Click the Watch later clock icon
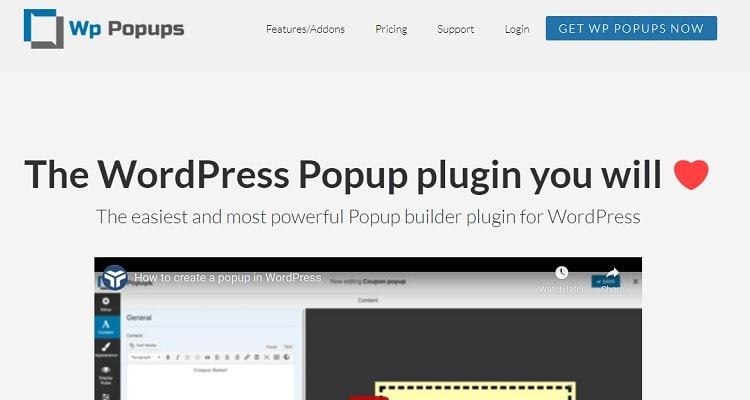Screen dimensions: 750x400 click(562, 273)
